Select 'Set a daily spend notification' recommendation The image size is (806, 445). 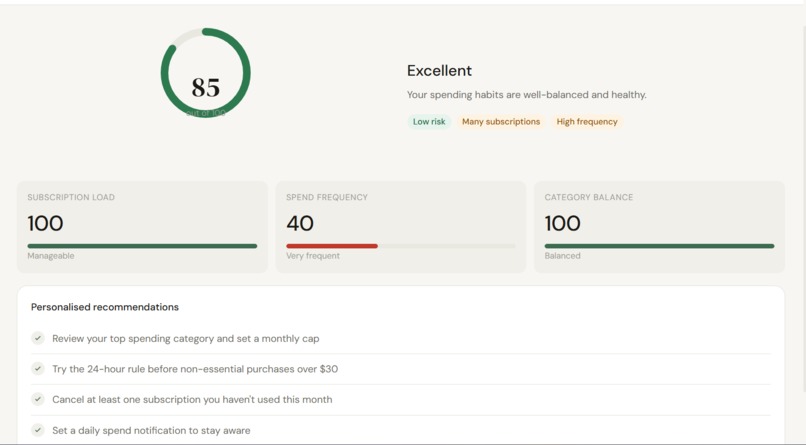(x=401, y=430)
